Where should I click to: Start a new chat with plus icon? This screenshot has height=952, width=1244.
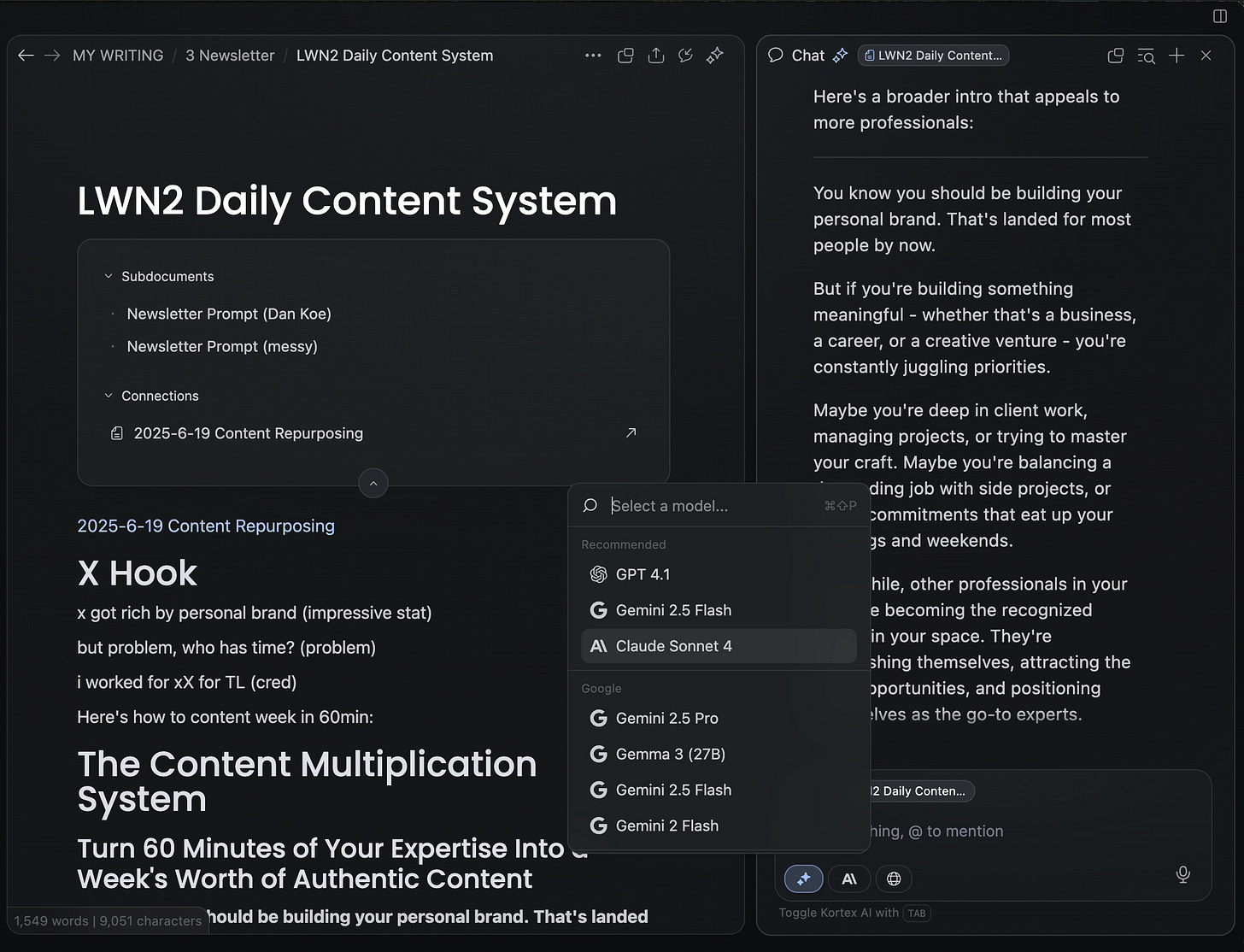click(1177, 56)
